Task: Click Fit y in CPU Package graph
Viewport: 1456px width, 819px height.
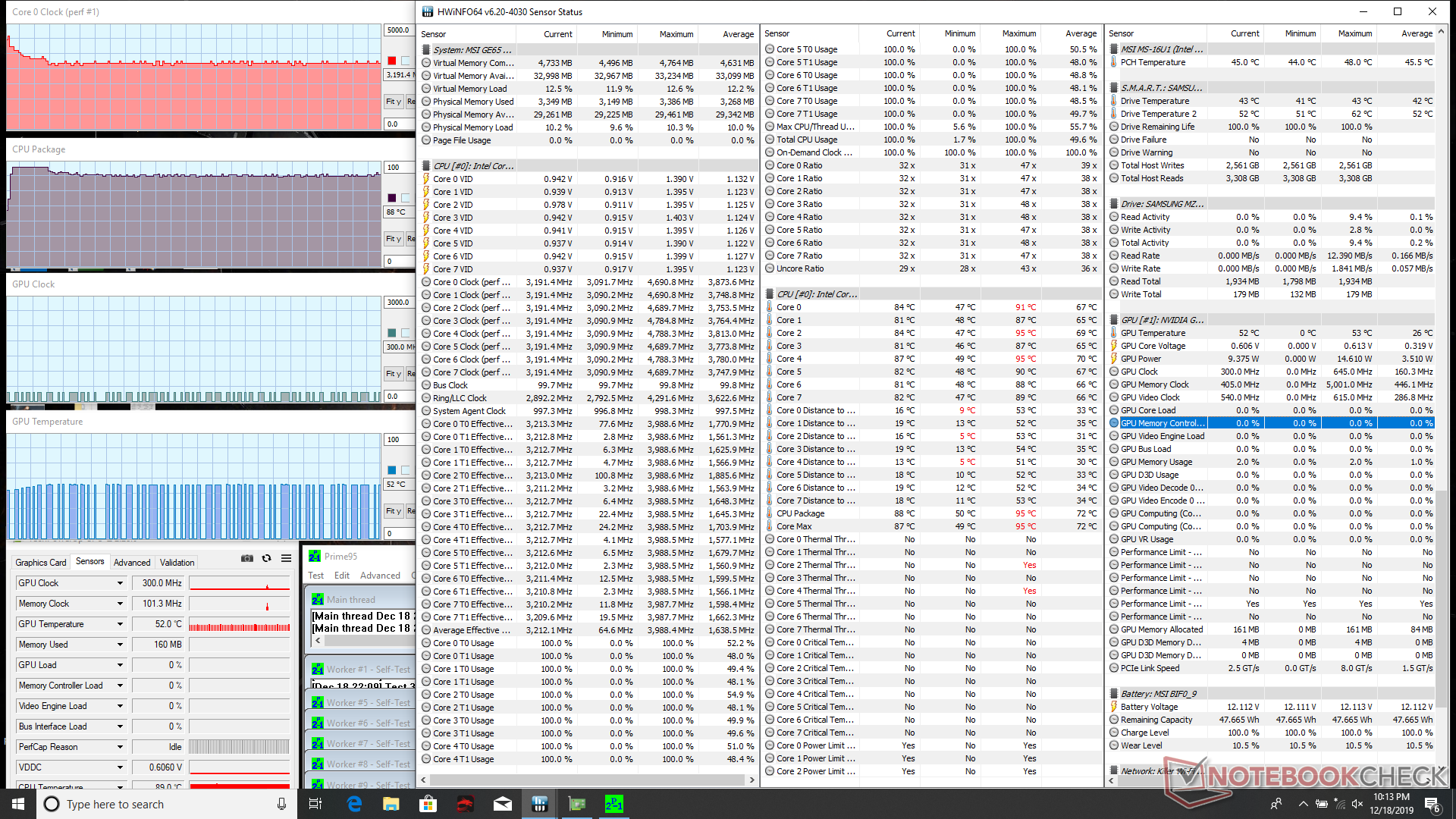Action: click(393, 239)
